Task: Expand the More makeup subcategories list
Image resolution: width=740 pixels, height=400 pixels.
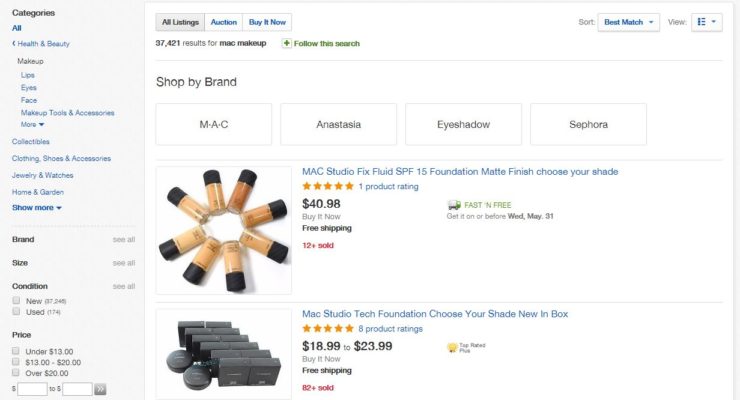Action: pos(32,125)
